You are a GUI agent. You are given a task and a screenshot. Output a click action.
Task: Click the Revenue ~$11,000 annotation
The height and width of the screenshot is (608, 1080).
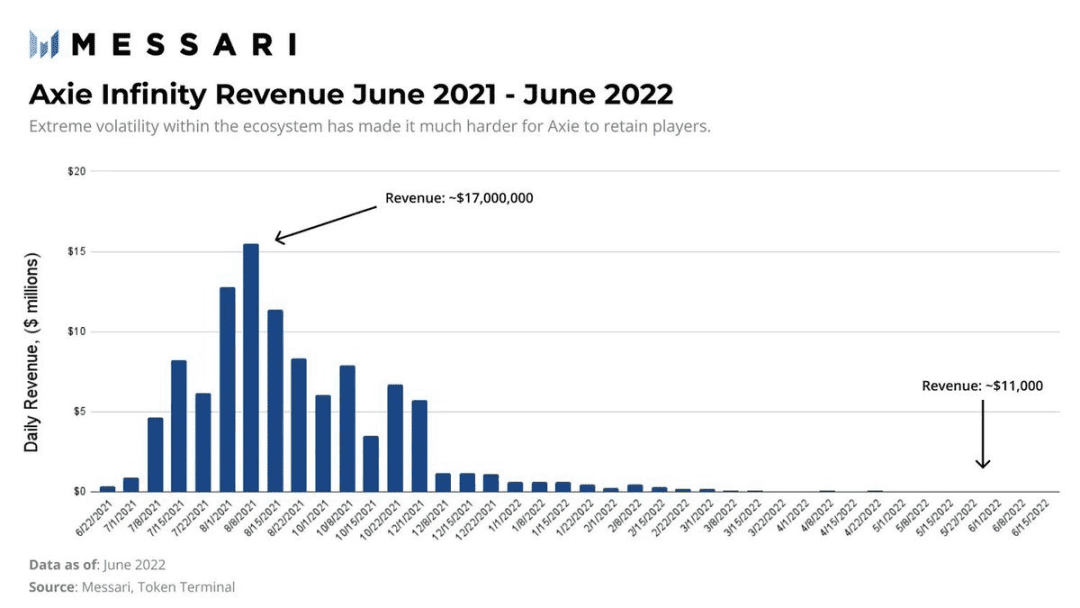982,386
